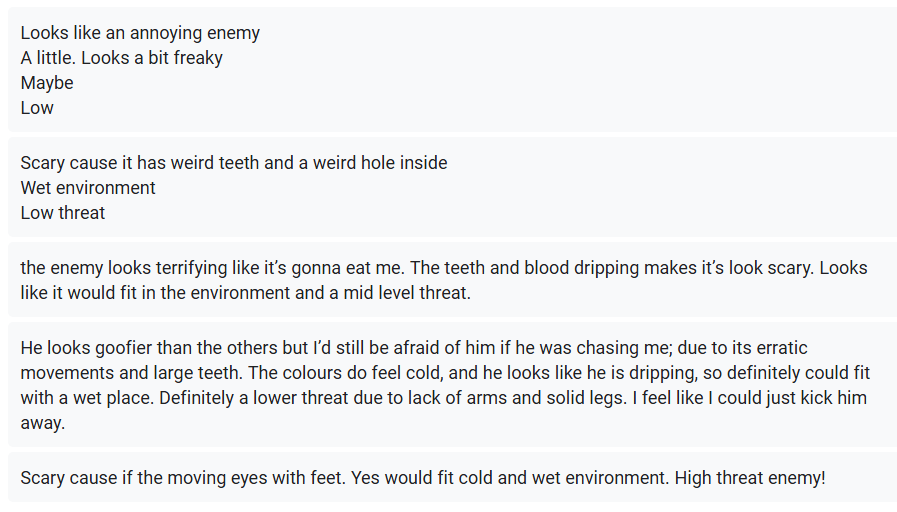Click 'the enemy looks terrifying' sentence
Screen dimensions: 897x512
click(213, 268)
